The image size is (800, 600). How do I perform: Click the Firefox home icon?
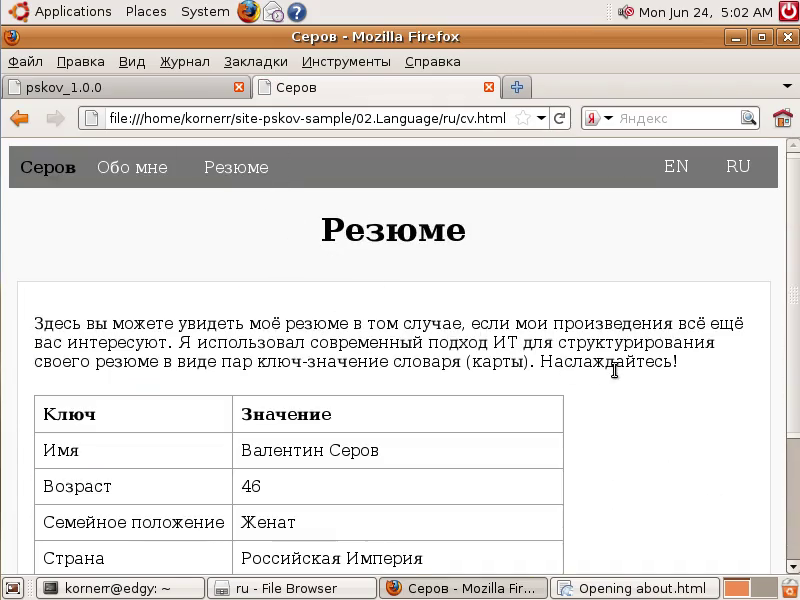[782, 118]
